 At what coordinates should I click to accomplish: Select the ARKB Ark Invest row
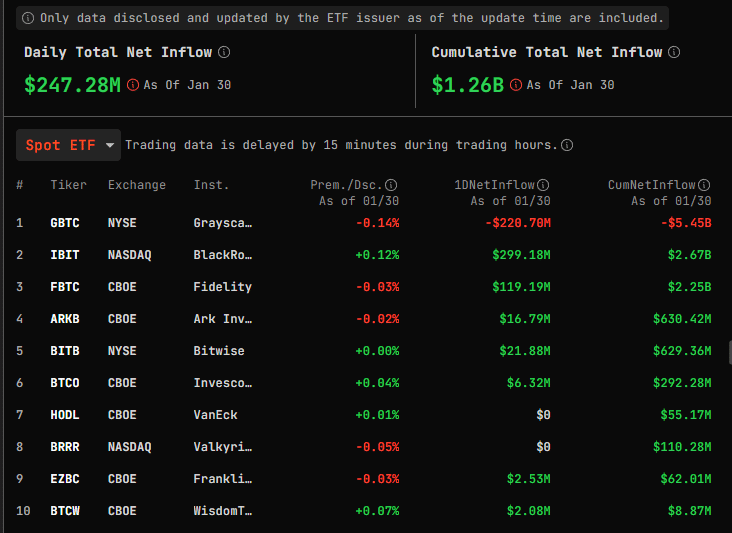tap(364, 319)
